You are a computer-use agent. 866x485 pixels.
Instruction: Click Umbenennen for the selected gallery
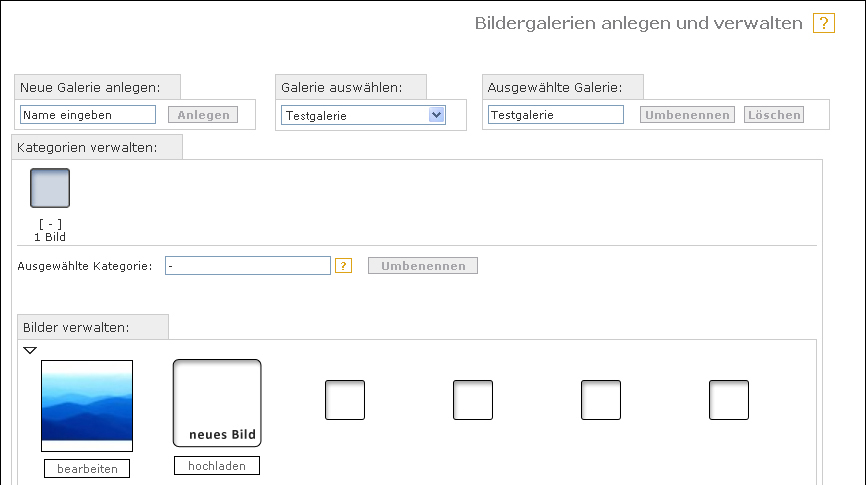[687, 115]
